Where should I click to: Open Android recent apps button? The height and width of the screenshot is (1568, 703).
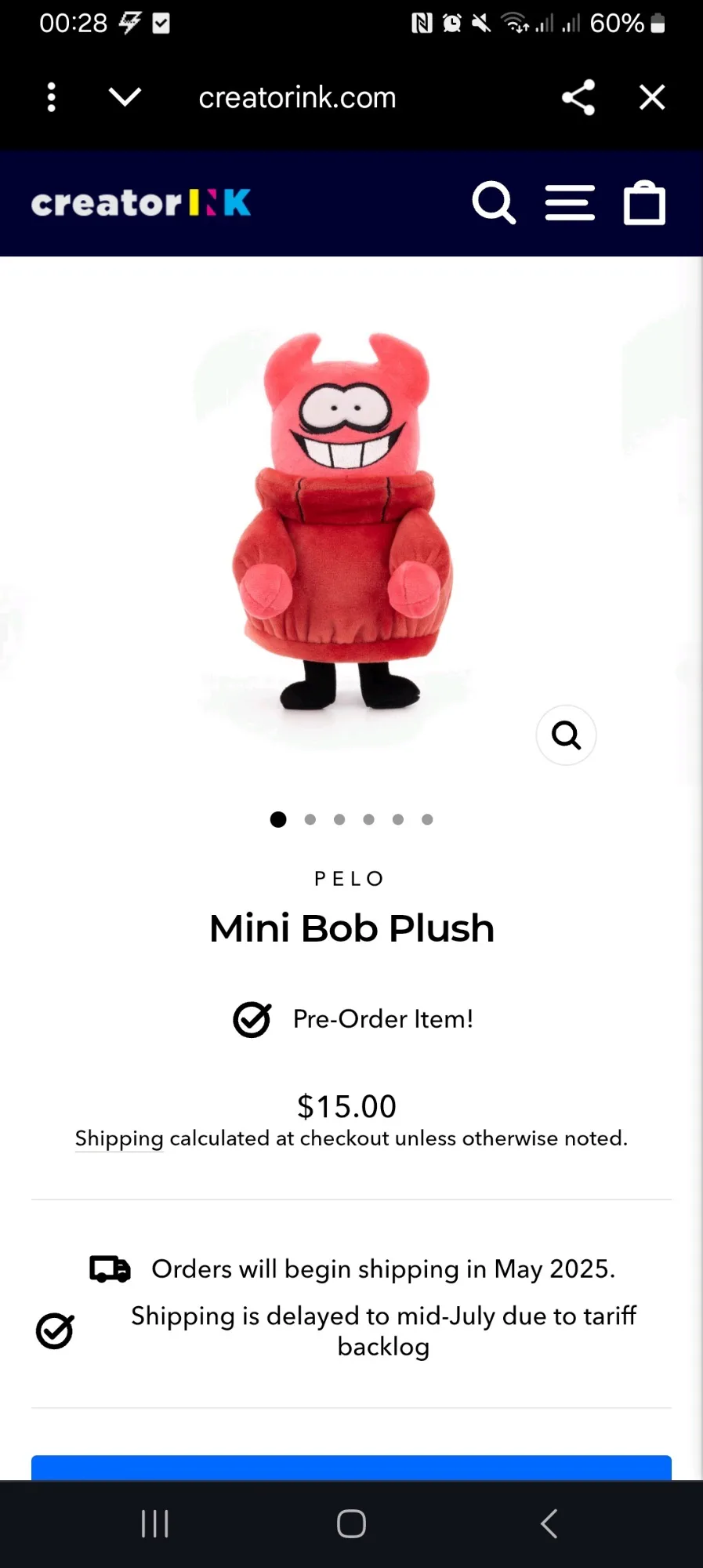coord(155,1524)
